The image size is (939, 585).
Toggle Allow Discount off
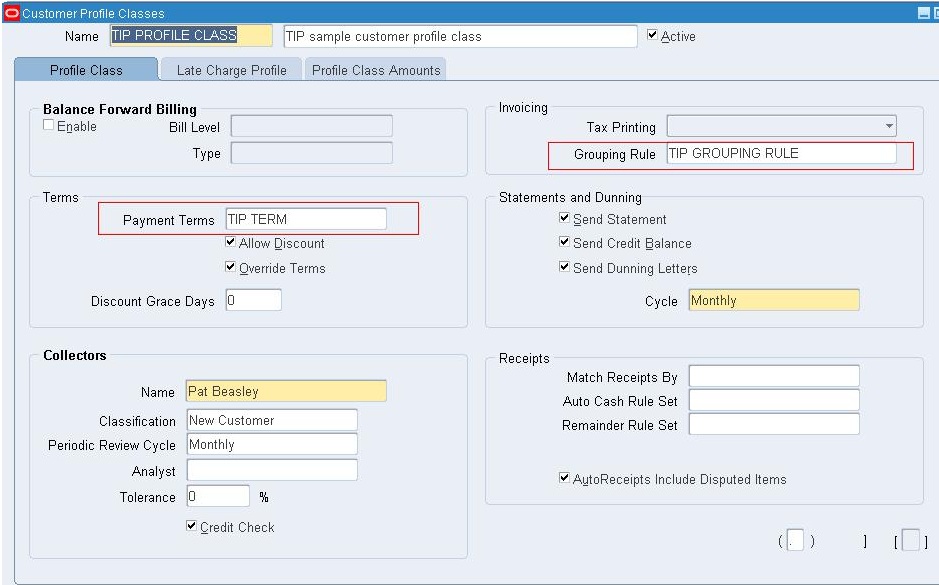[230, 243]
